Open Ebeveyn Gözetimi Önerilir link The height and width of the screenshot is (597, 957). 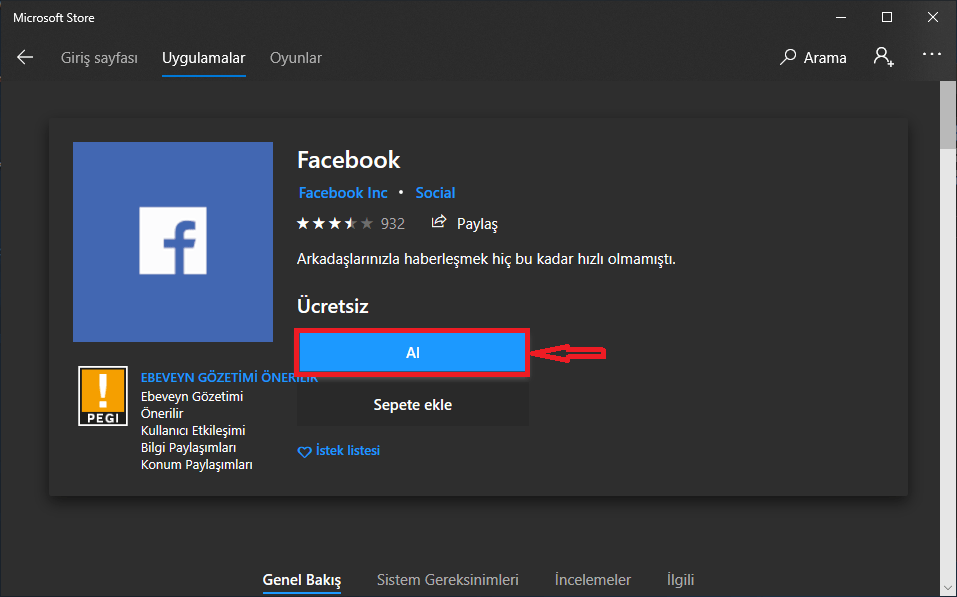(x=229, y=378)
